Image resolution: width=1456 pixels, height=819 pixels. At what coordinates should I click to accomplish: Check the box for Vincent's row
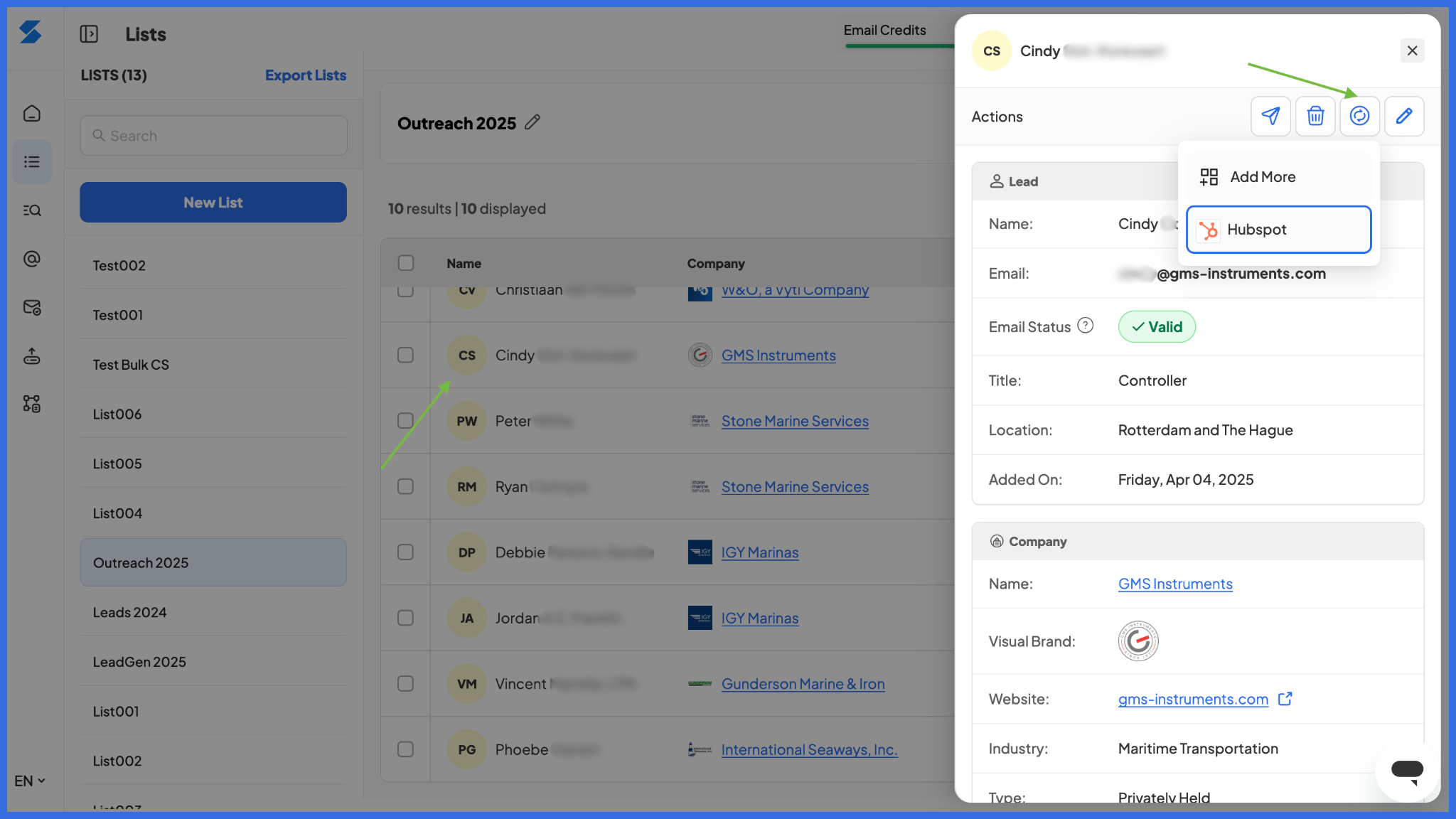pyautogui.click(x=405, y=684)
